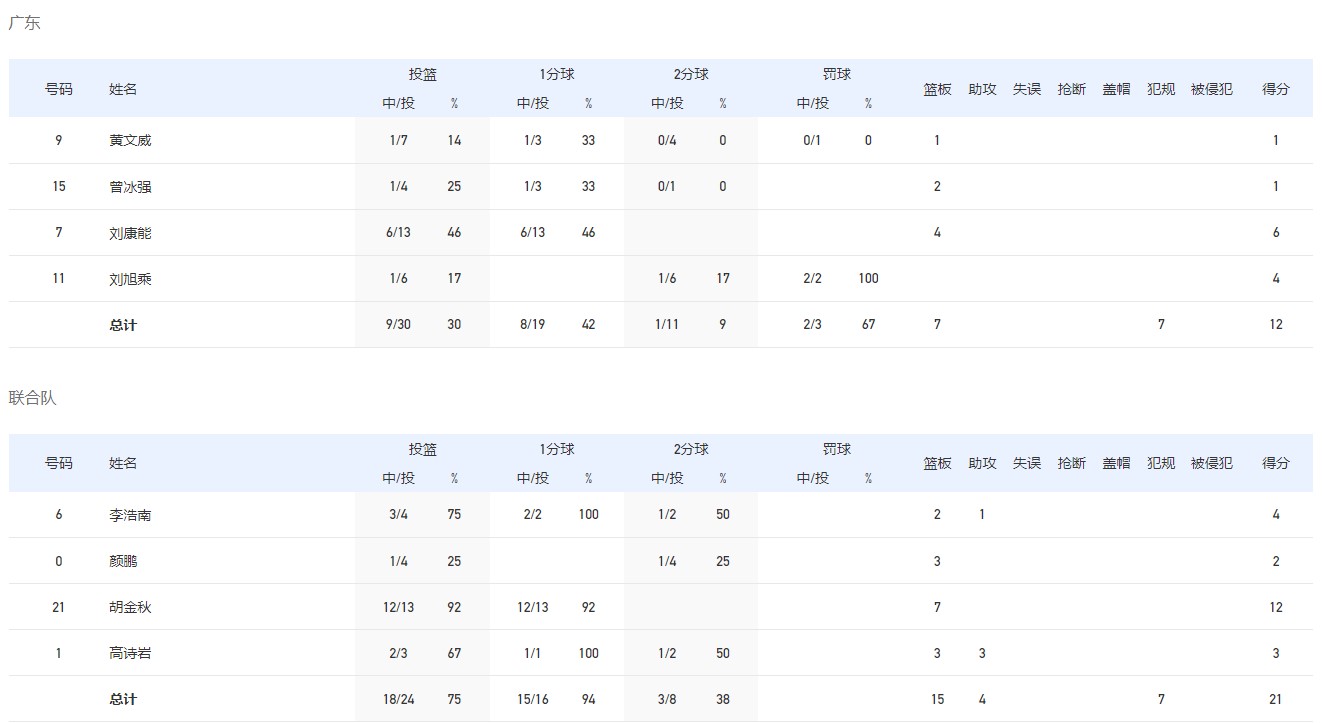Click 广东 total free throws 2/3
Image resolution: width=1325 pixels, height=723 pixels.
point(812,324)
